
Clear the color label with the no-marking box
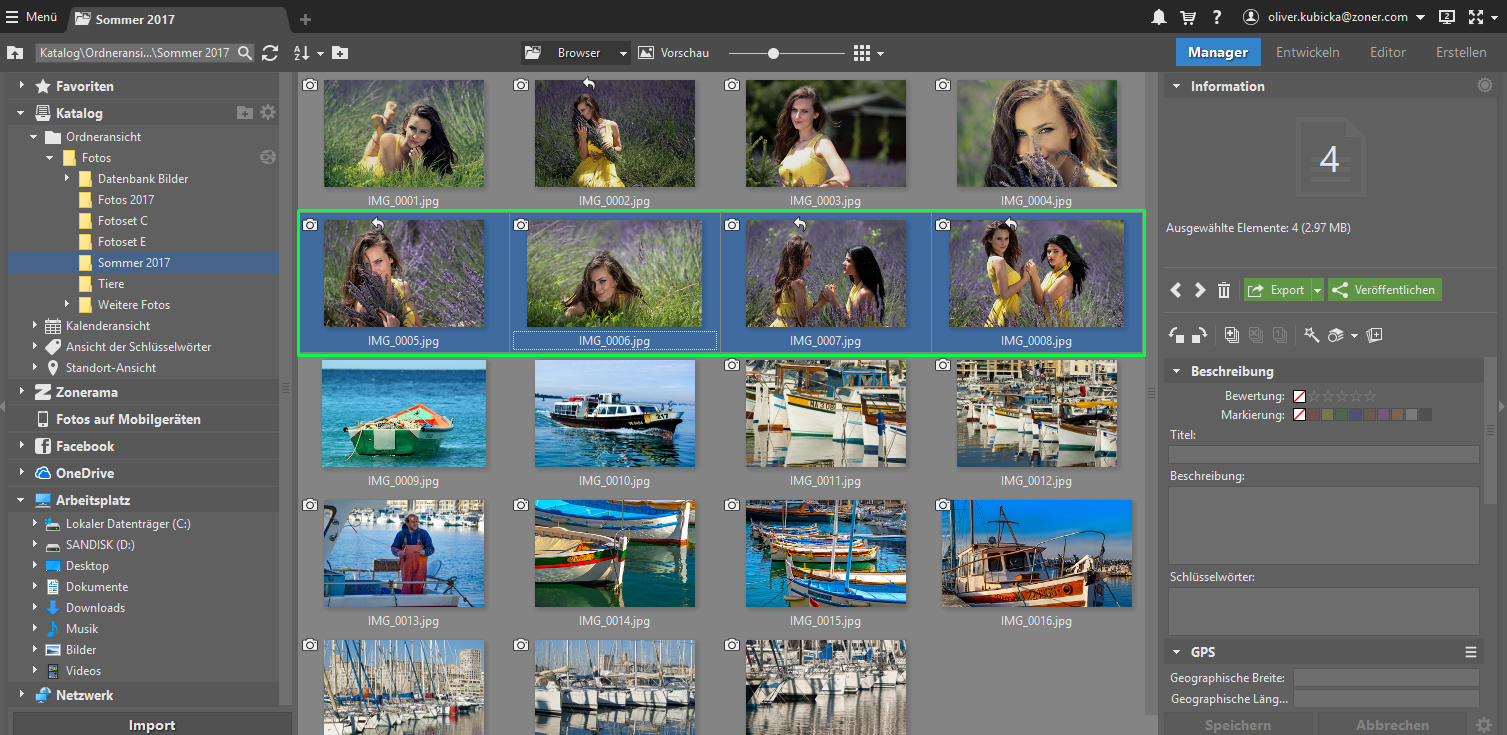(x=1299, y=414)
